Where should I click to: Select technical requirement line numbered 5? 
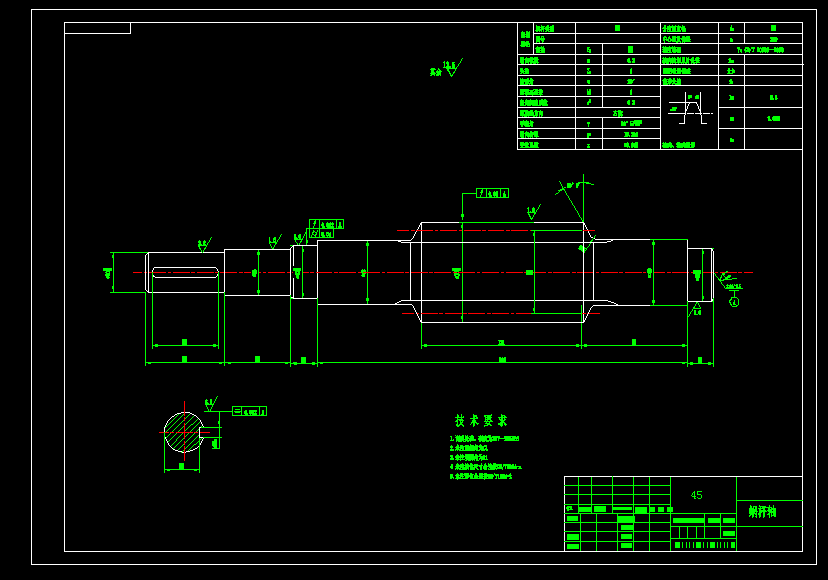pyautogui.click(x=481, y=476)
